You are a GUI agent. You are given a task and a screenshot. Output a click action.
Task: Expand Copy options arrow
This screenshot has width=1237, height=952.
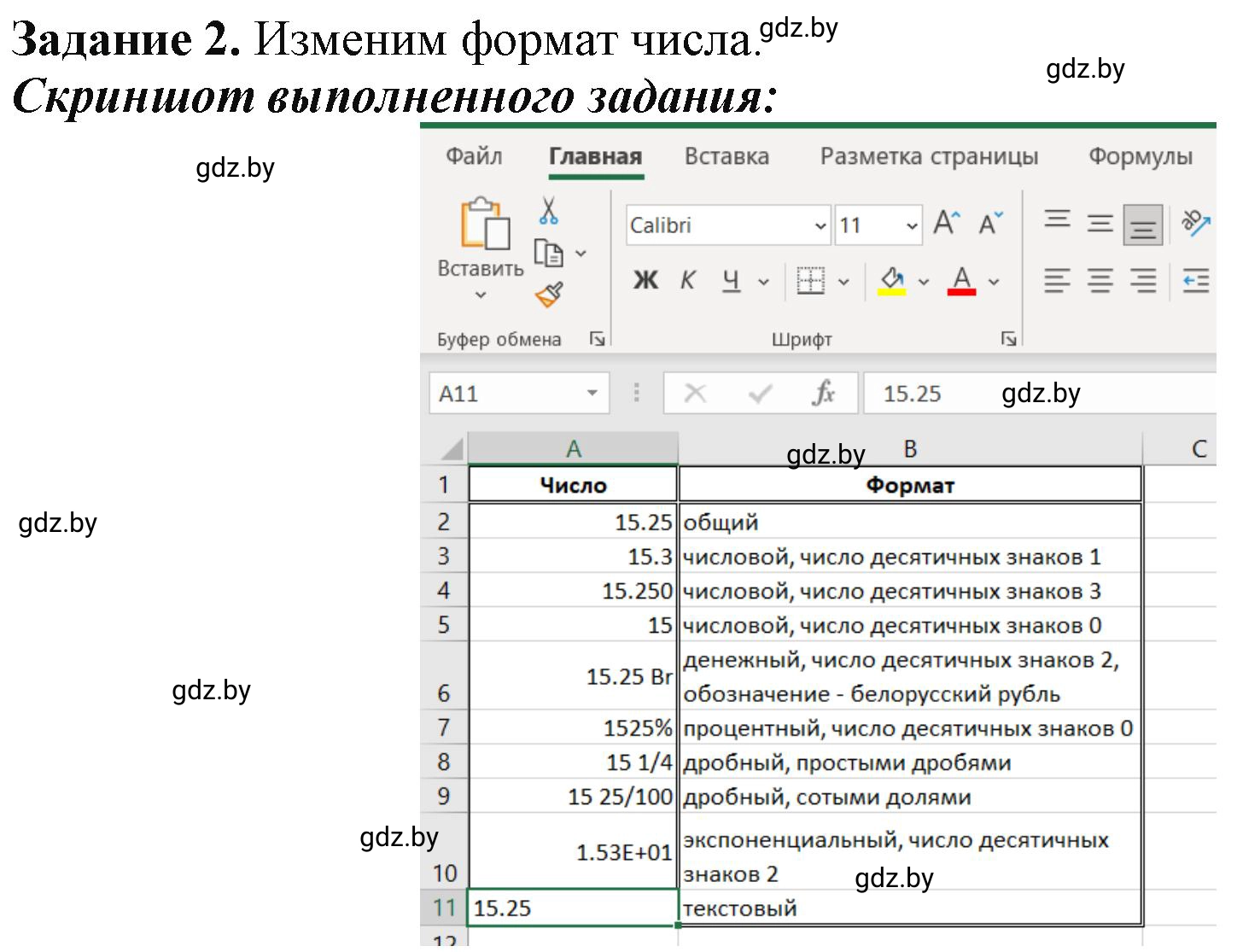pos(581,254)
